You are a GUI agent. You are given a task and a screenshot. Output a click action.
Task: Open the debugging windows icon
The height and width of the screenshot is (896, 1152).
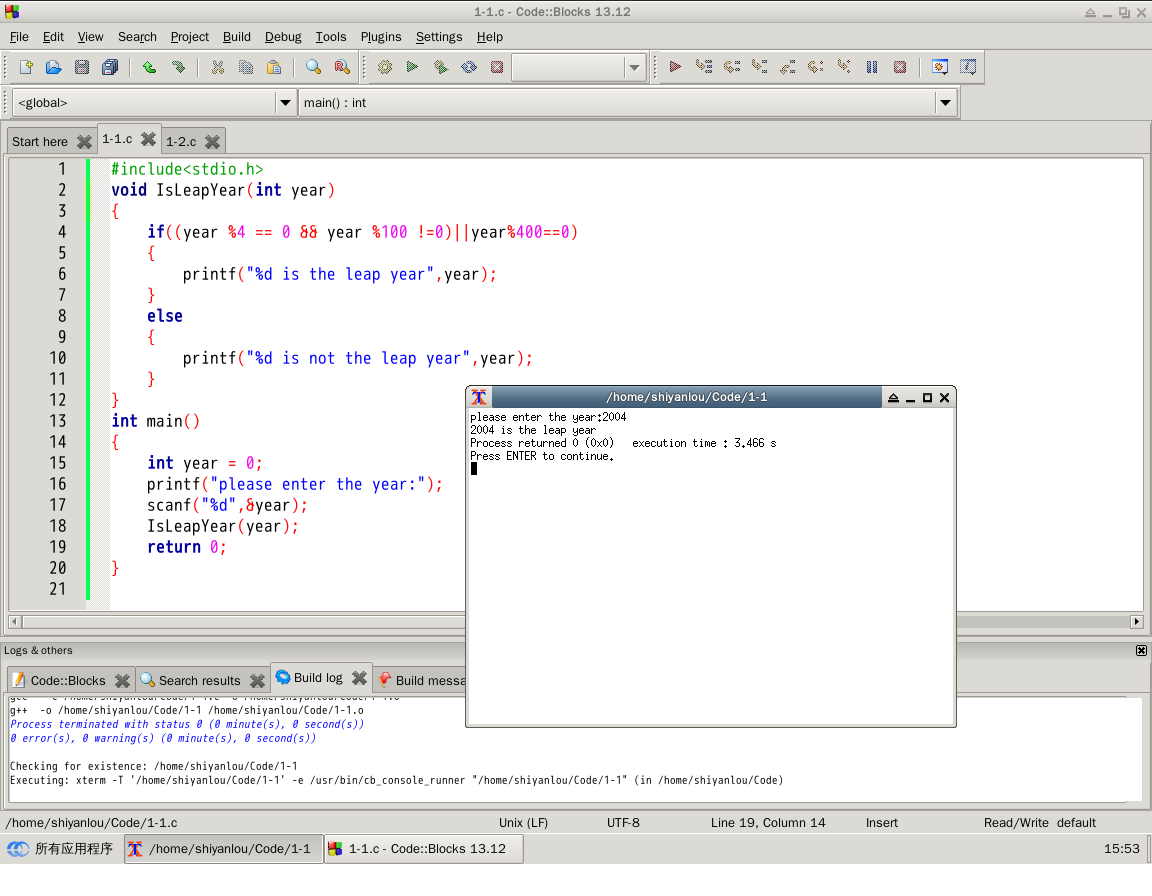click(940, 67)
